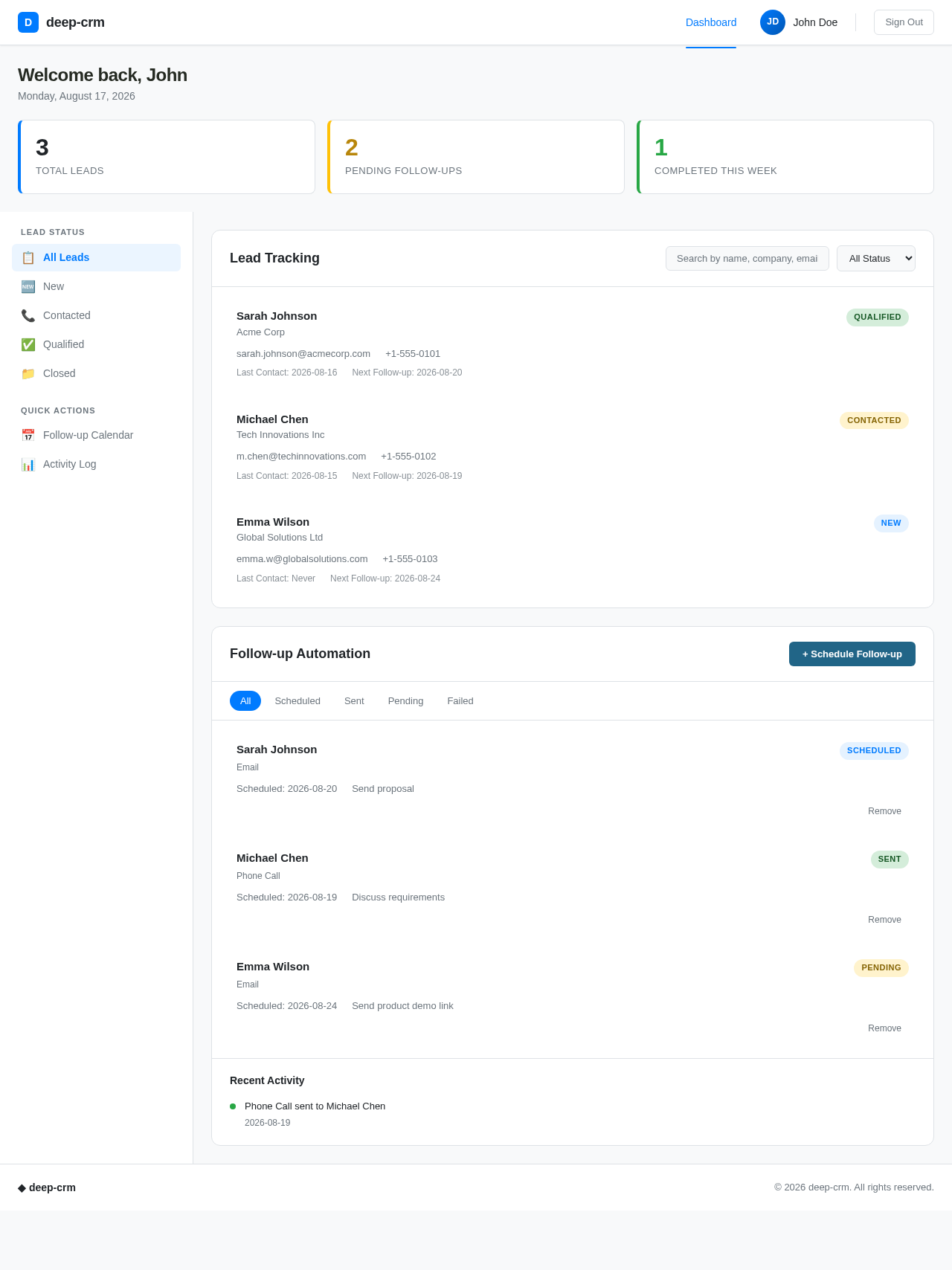Click the Completed This Week card
Viewport: 952px width, 1270px height.
coord(785,157)
